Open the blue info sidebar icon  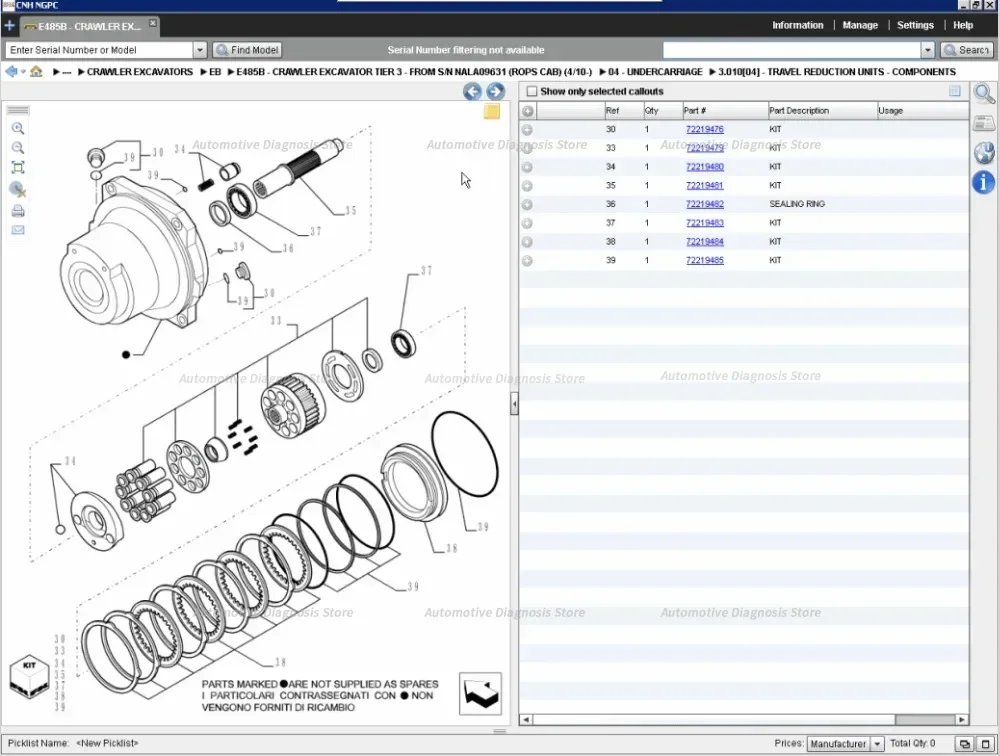[983, 182]
